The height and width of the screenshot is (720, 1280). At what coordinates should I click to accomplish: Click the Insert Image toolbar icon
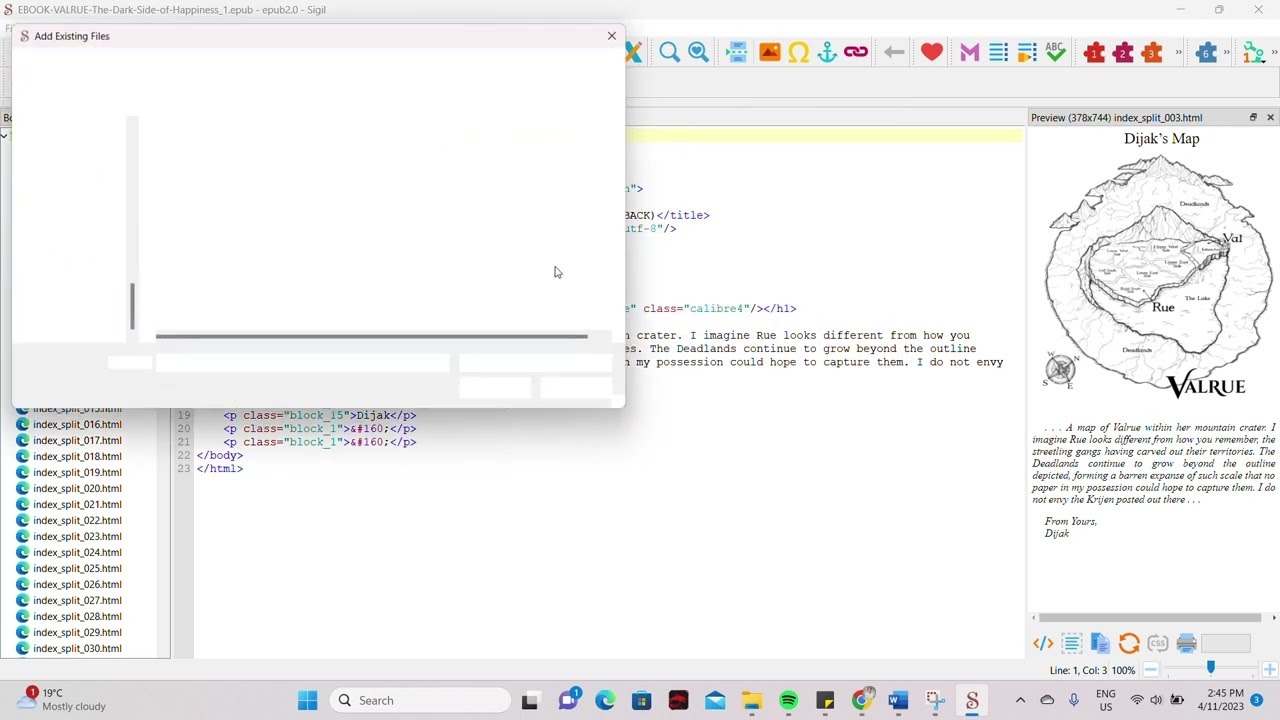tap(769, 52)
